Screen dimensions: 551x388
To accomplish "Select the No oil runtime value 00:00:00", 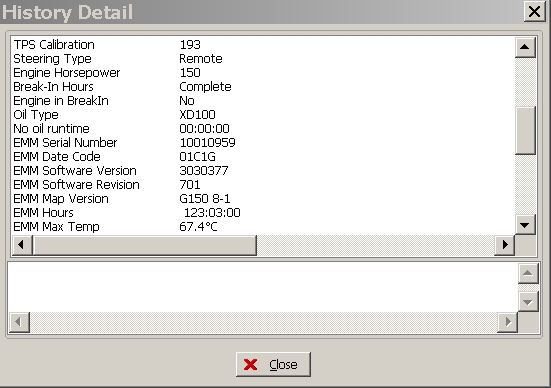I will (204, 129).
